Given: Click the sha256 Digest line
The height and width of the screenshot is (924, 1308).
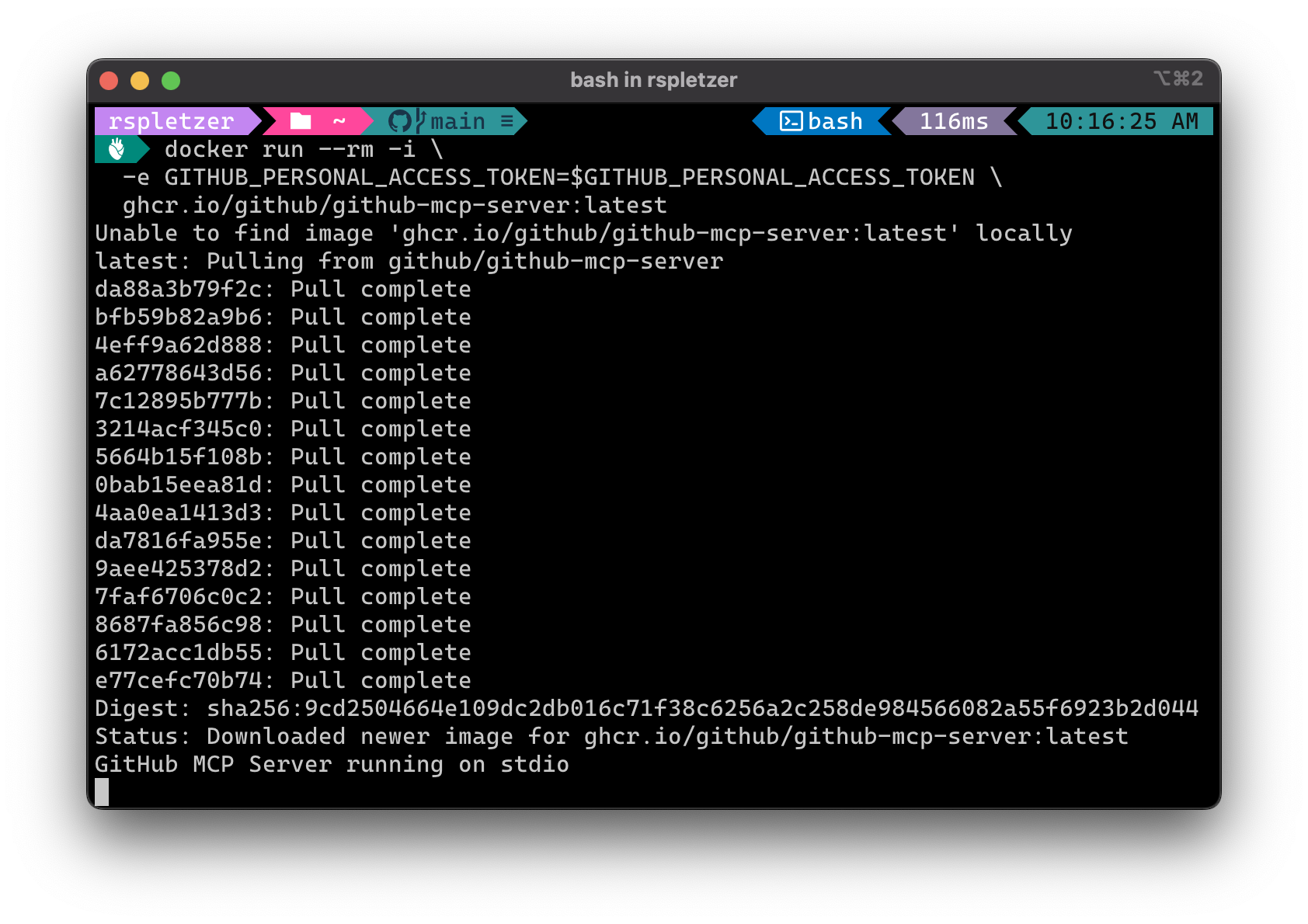Looking at the screenshot, I should coord(646,708).
